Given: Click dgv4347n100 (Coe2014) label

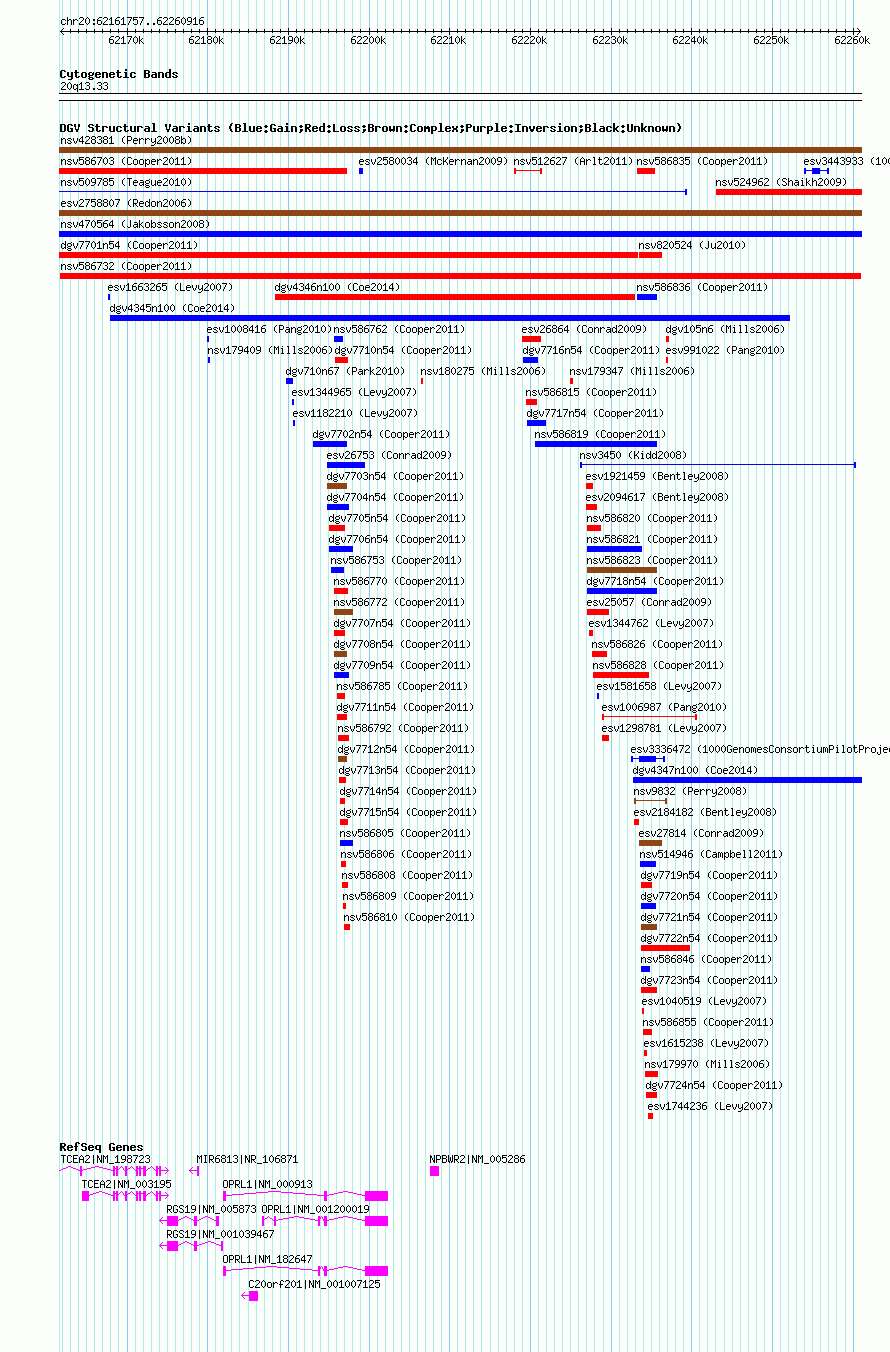Looking at the screenshot, I should tap(695, 770).
